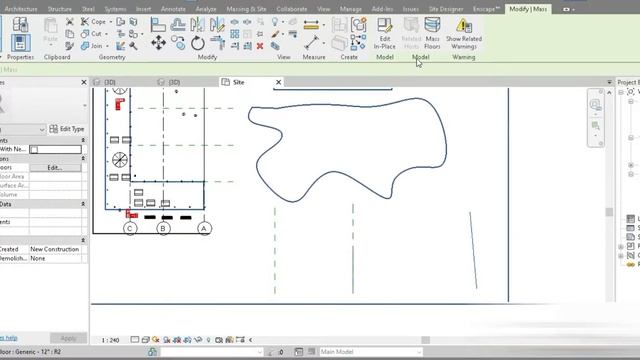Open the Annotate ribbon tab
The image size is (640, 360).
(x=173, y=9)
